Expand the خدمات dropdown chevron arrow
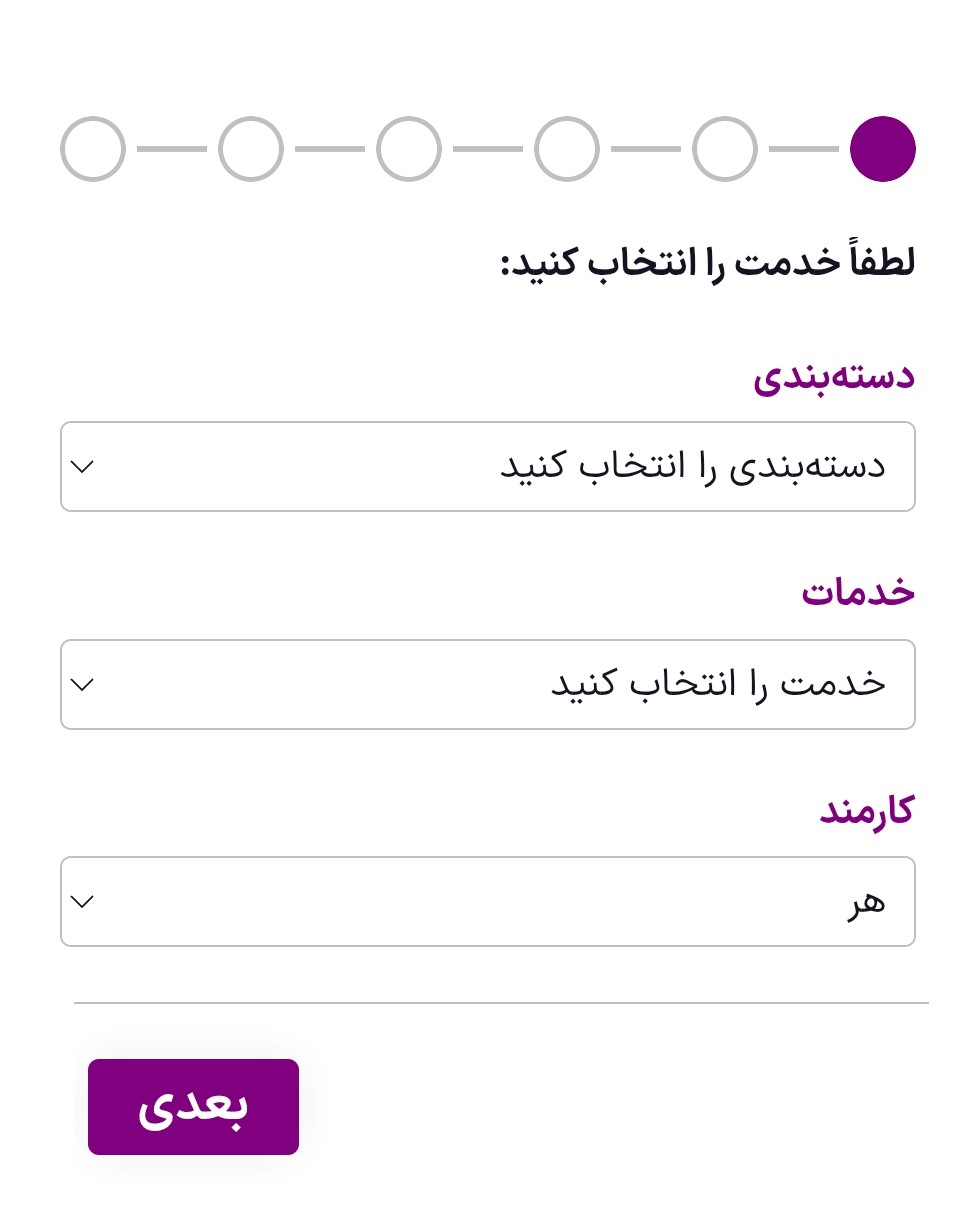The width and height of the screenshot is (970, 1224). coord(83,685)
